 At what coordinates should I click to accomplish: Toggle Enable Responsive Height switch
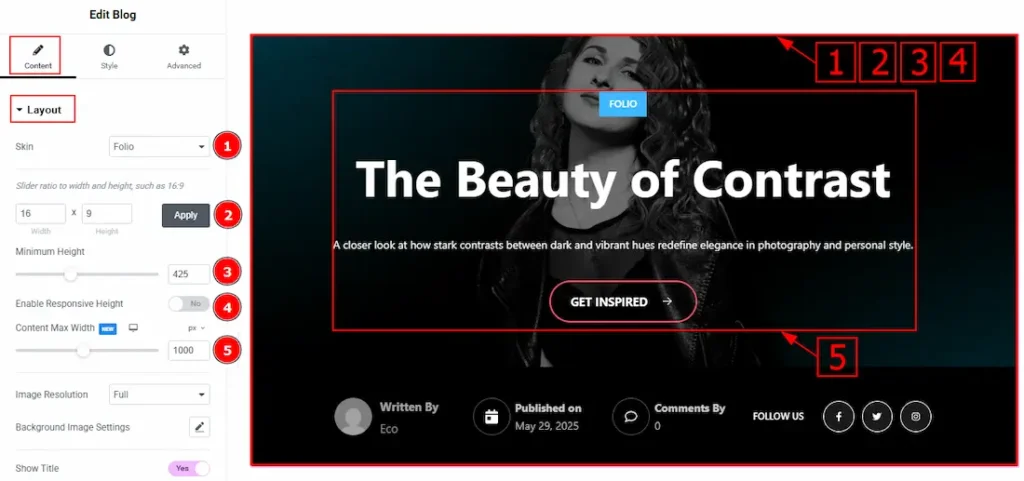(189, 303)
